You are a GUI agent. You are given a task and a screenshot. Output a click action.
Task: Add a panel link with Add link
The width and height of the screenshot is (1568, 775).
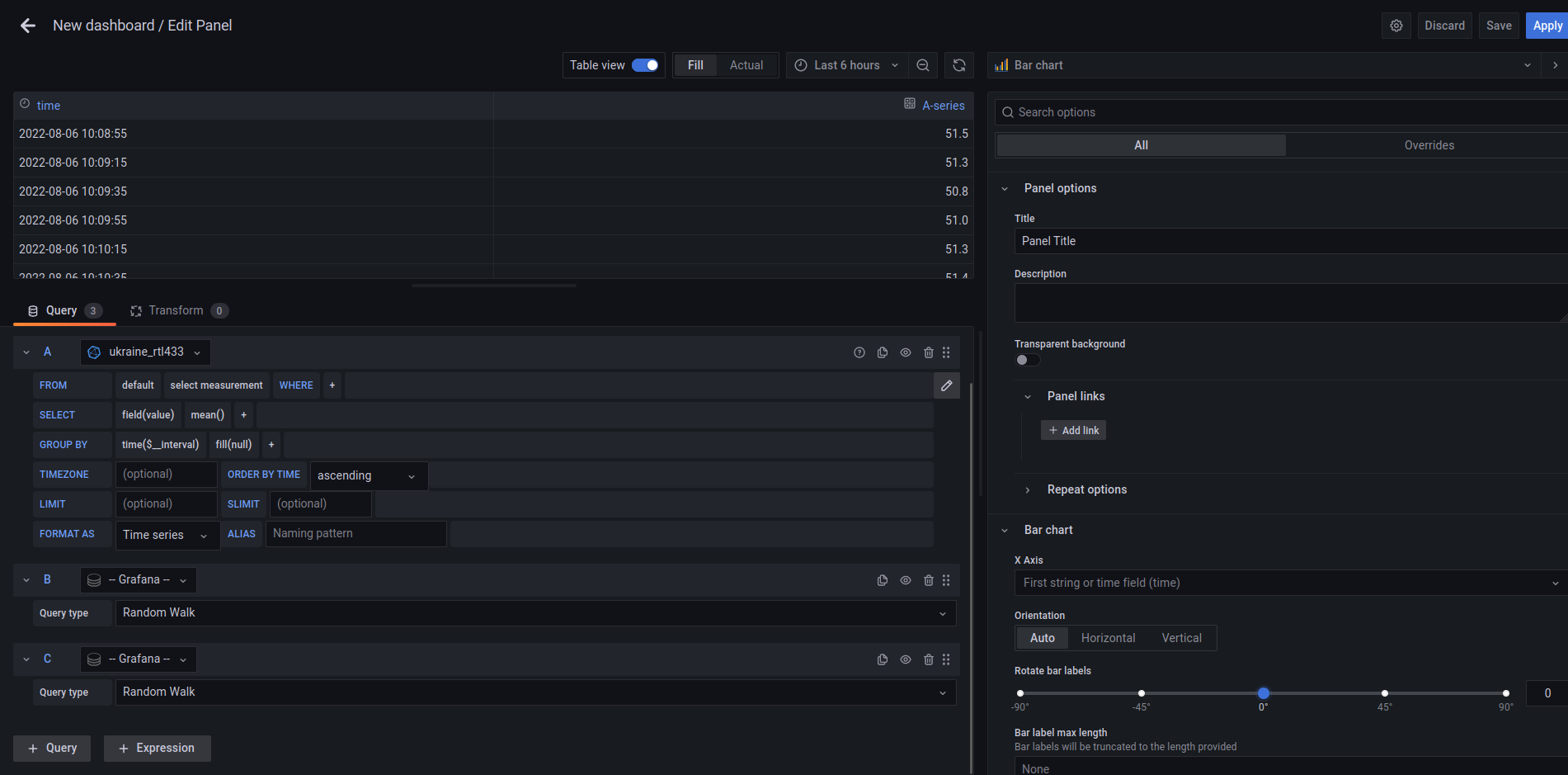coord(1072,429)
